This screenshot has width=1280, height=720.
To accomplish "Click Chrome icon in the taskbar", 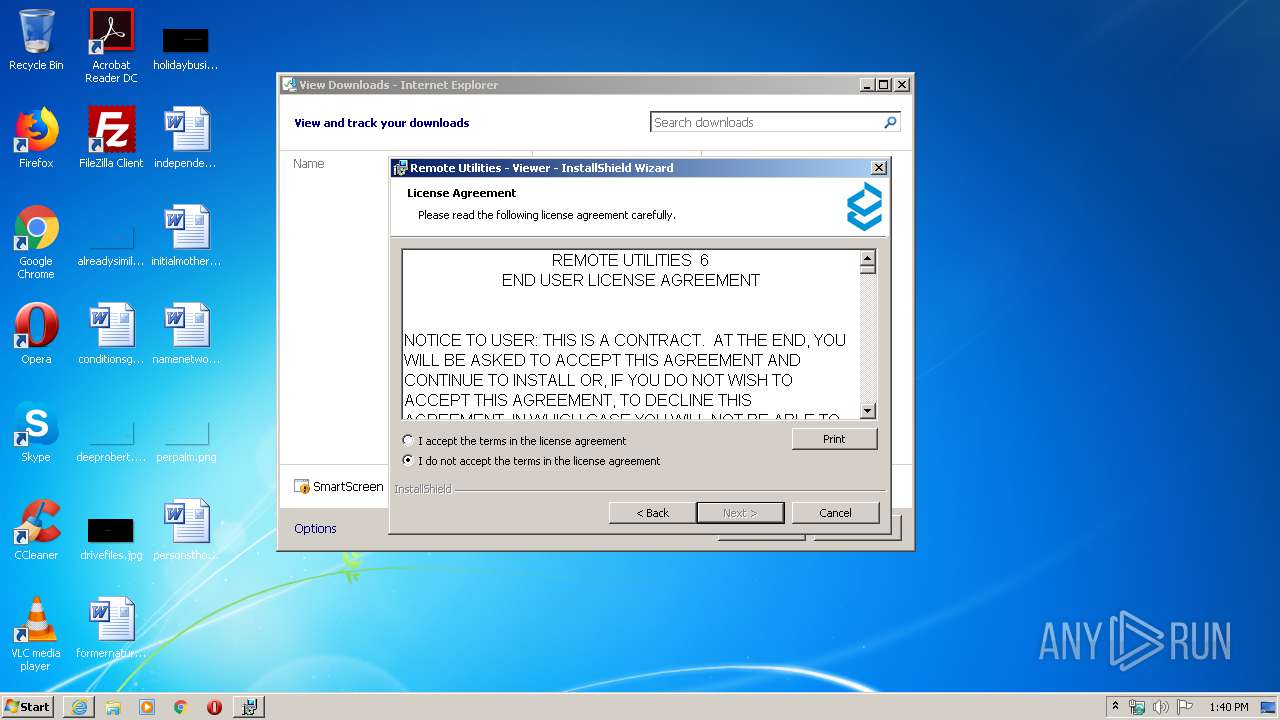I will coord(181,707).
